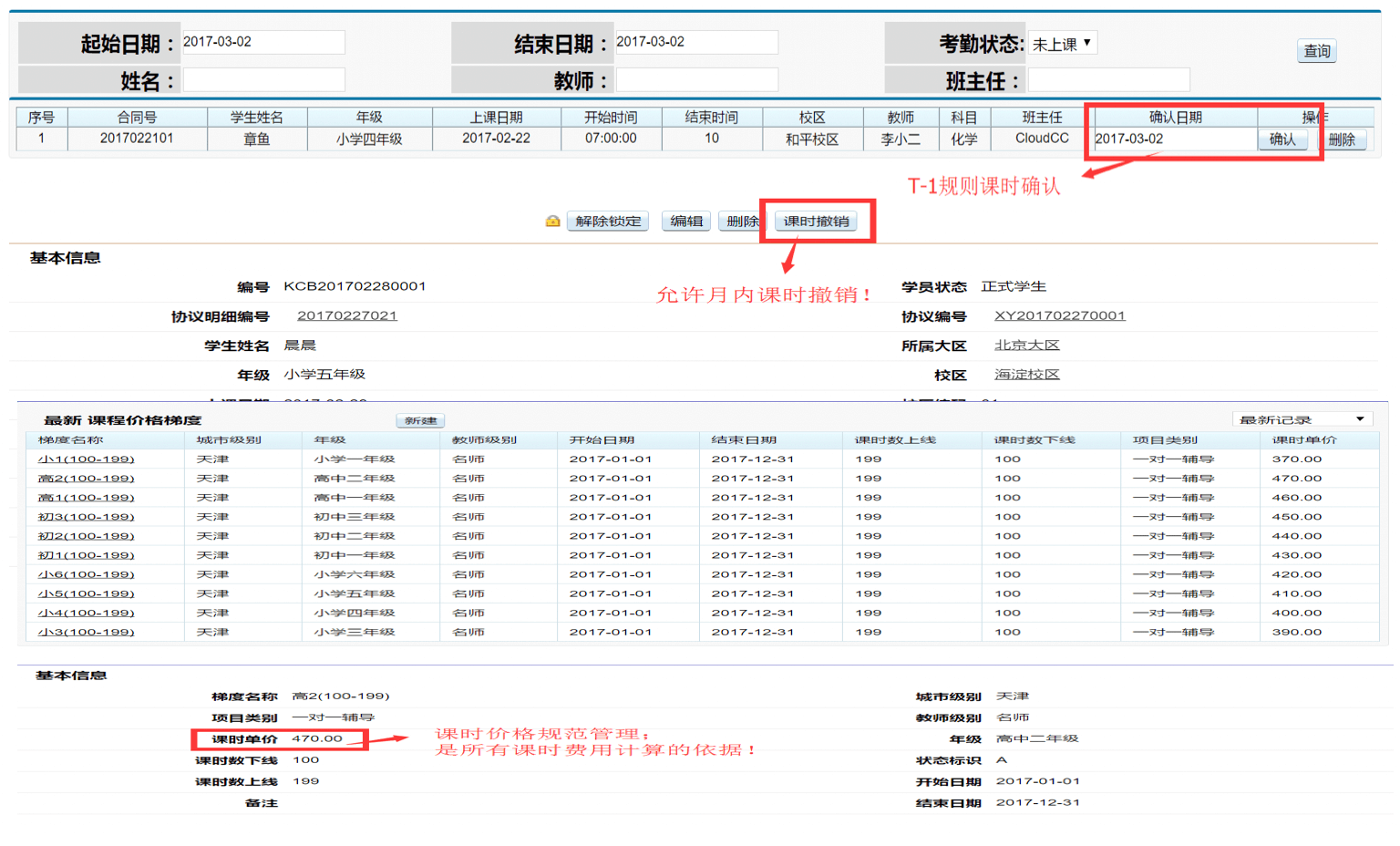Open the 小1(100-199) price tier link
Screen dimensions: 1400x846
pyautogui.click(x=86, y=459)
